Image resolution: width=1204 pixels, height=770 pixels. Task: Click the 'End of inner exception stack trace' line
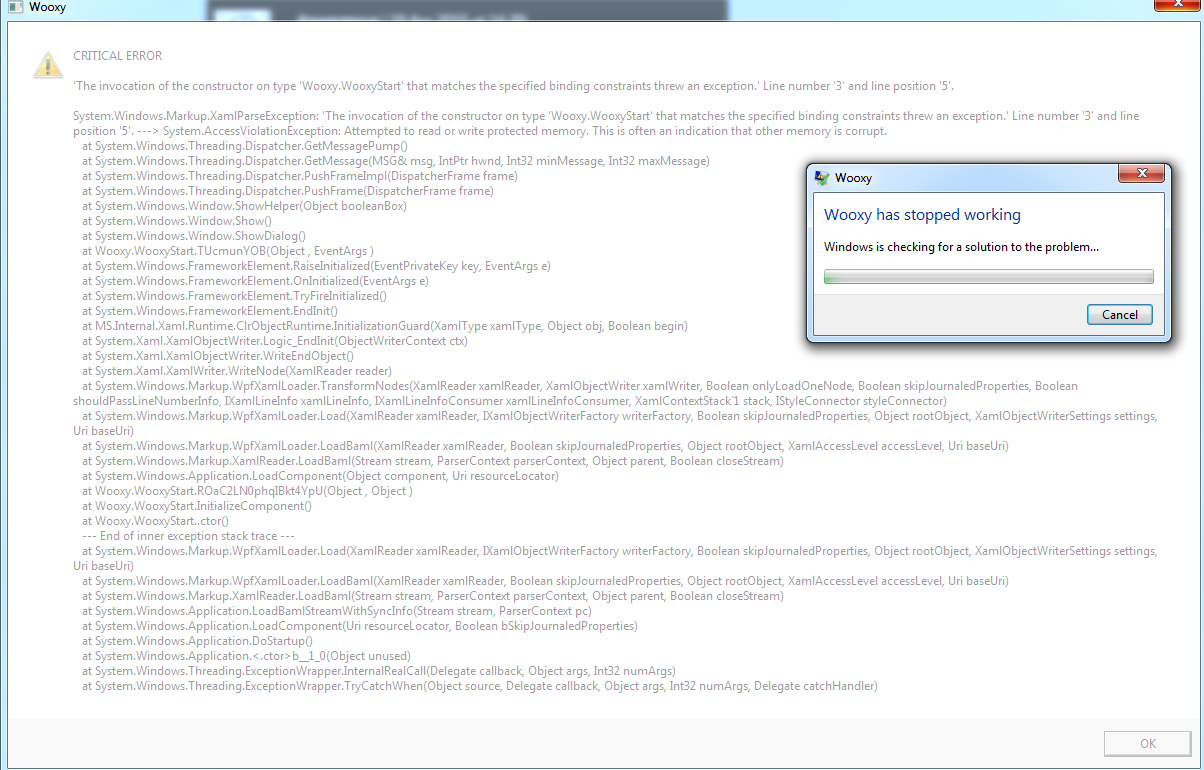181,536
